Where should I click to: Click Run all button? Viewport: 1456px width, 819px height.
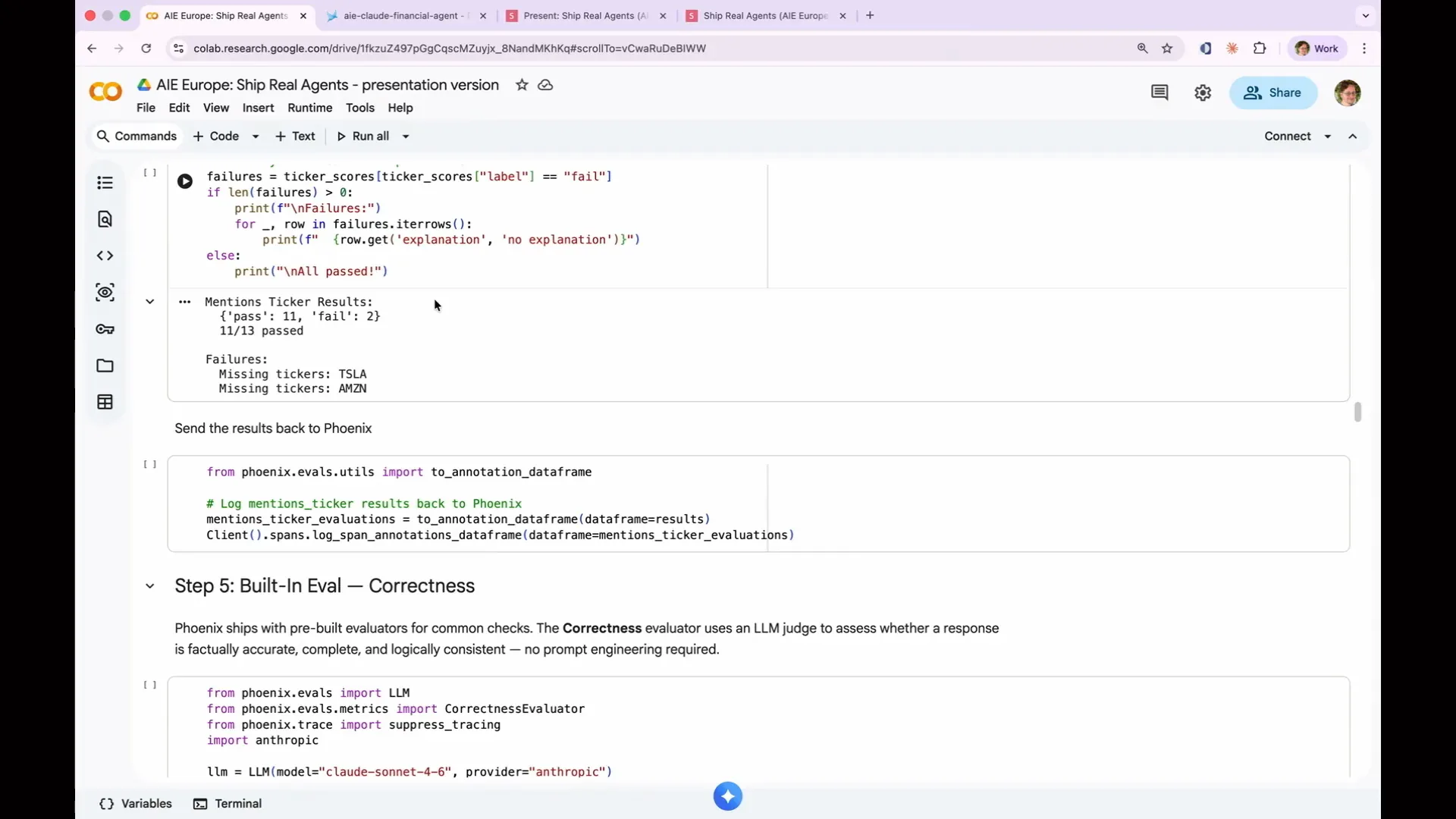point(363,136)
